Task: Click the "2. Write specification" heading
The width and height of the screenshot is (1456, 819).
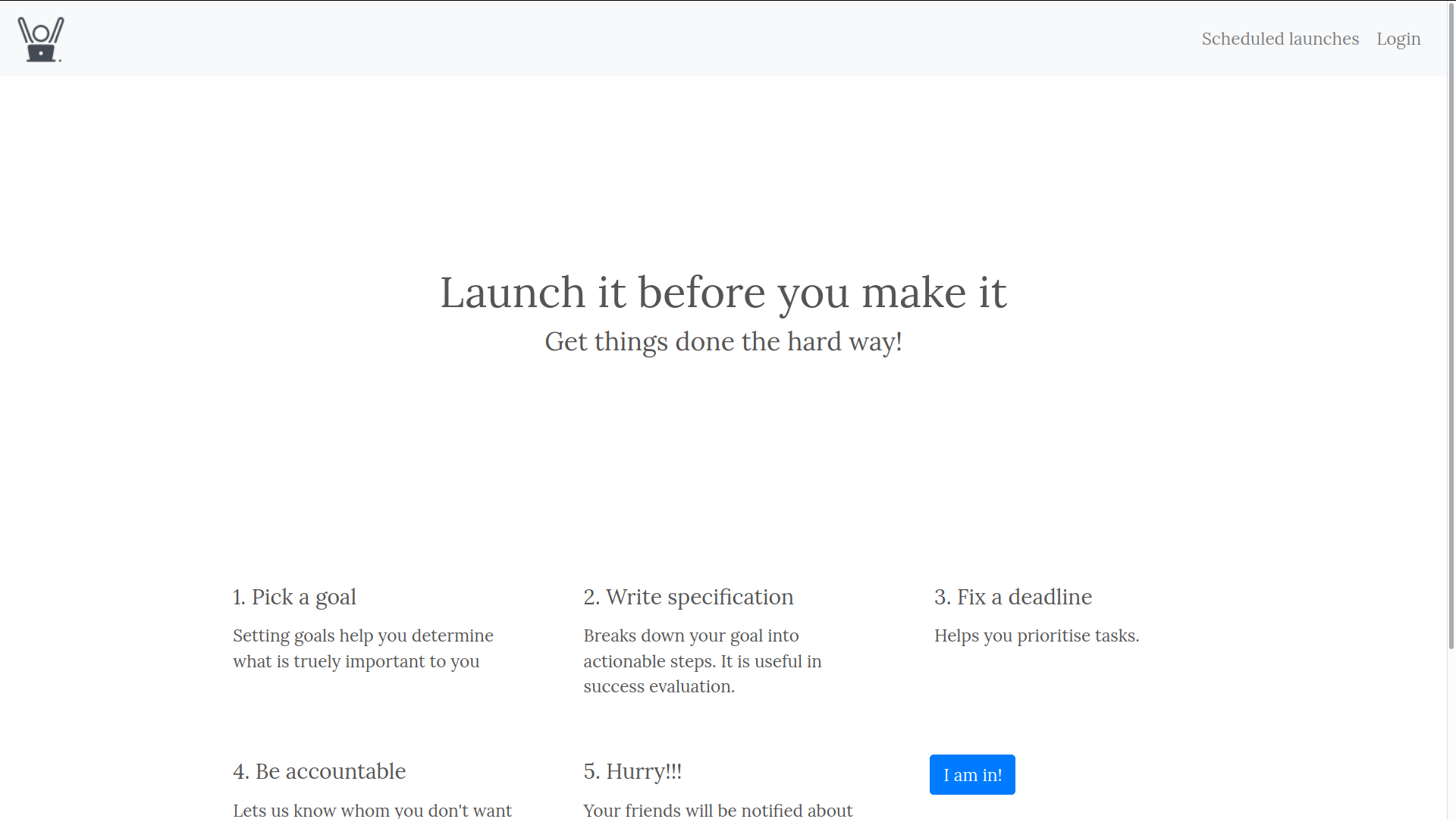Action: [688, 598]
